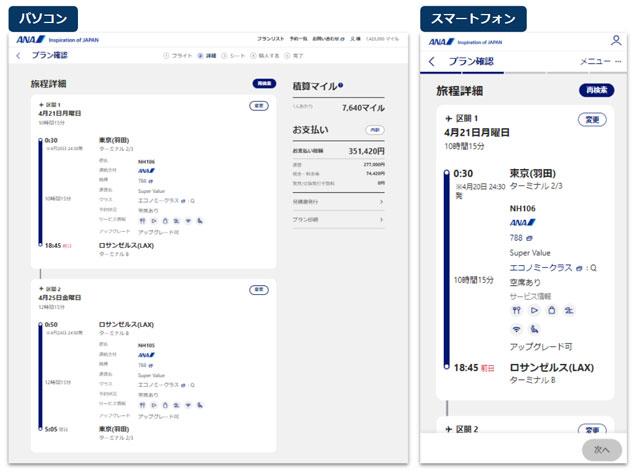Open お問い合わせ in the top navigation

coord(324,40)
